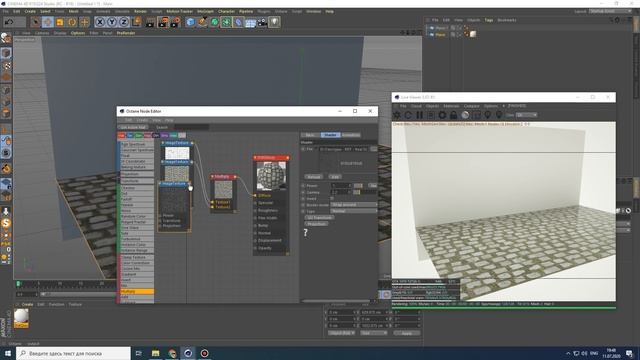The height and width of the screenshot is (360, 640).
Task: Open viewport Options menu
Action: point(78,33)
